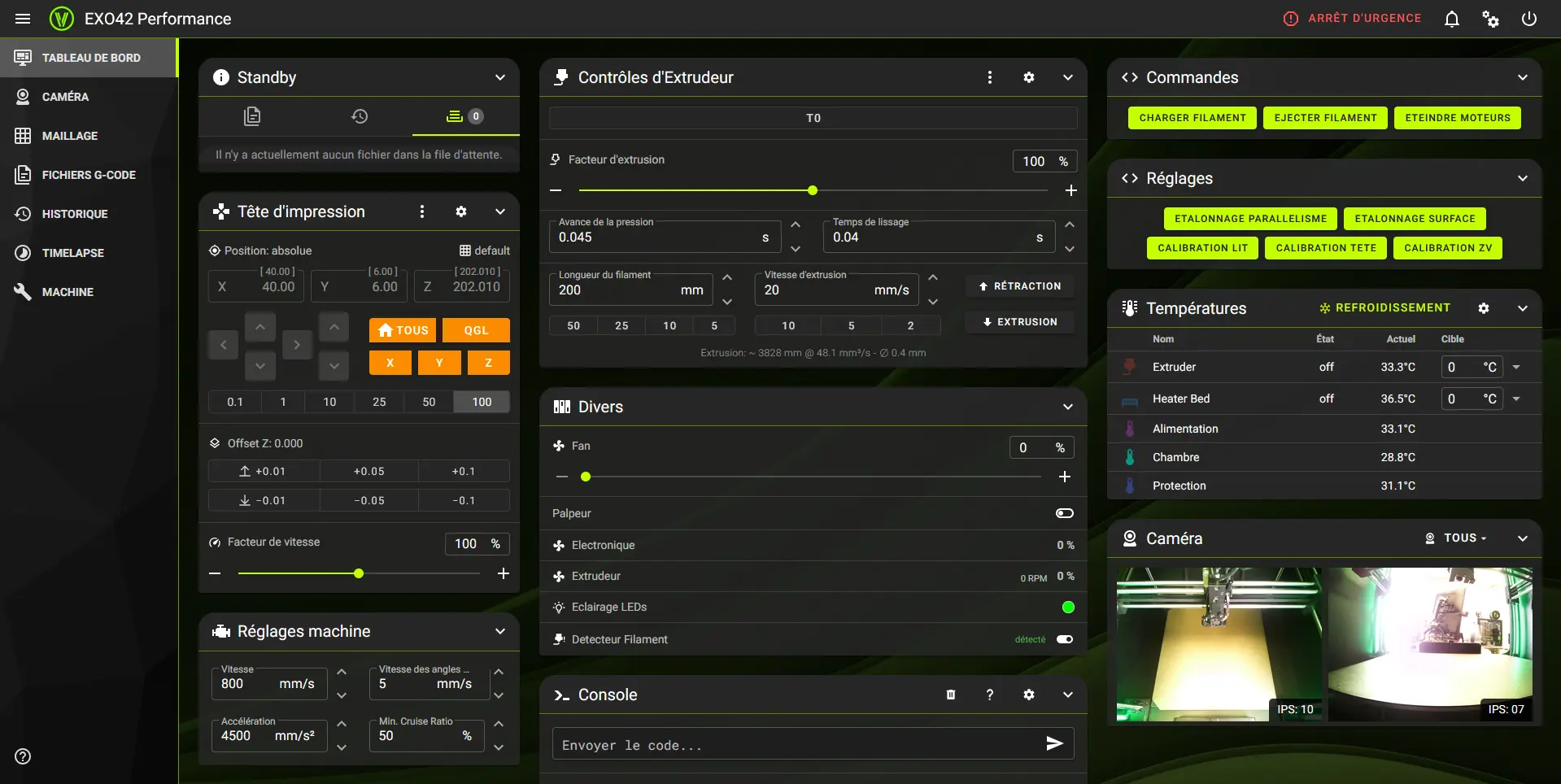Open the hamburger navigation menu
The image size is (1561, 784).
(x=23, y=19)
